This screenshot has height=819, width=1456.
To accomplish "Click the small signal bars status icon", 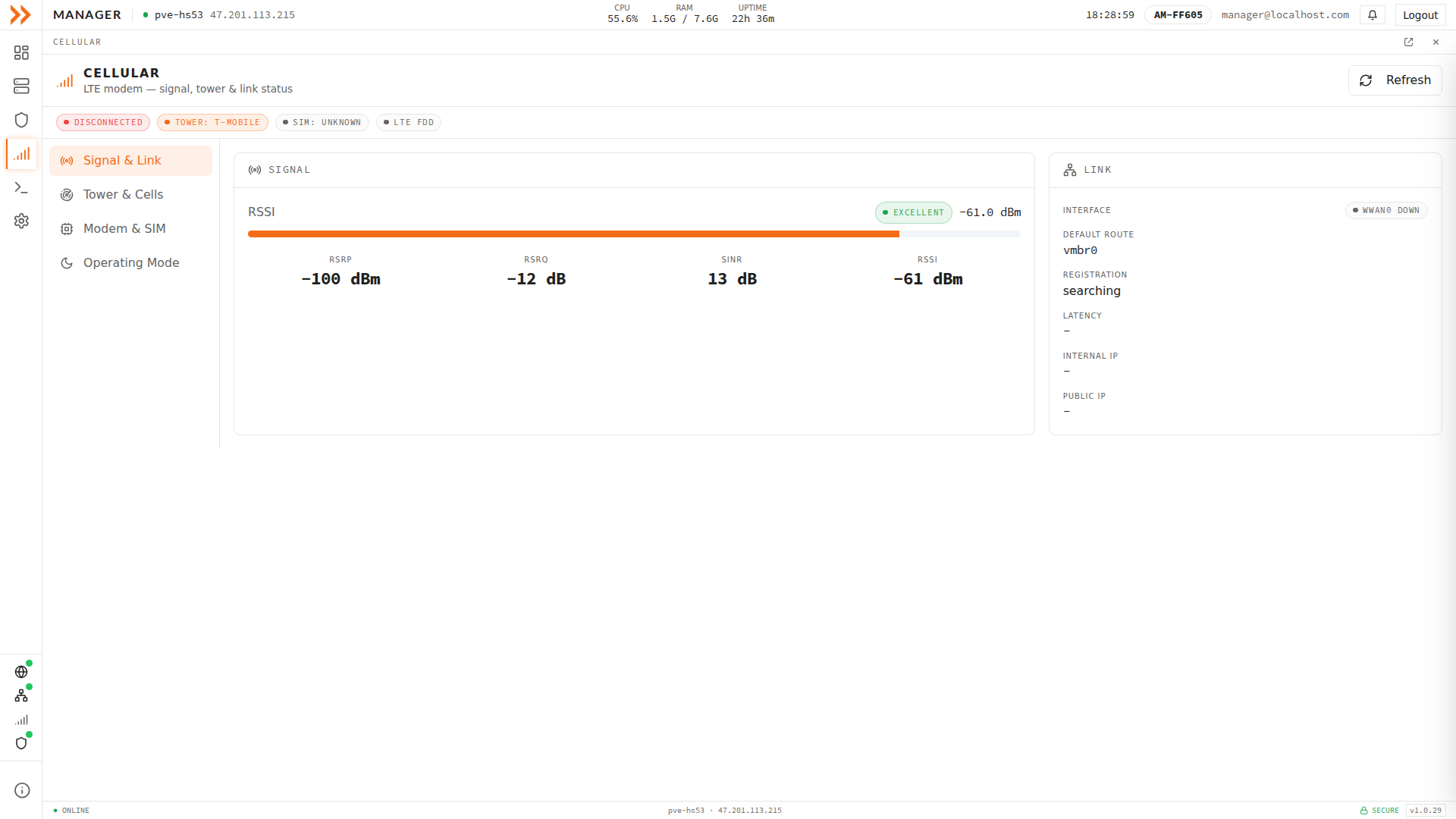I will tap(21, 720).
